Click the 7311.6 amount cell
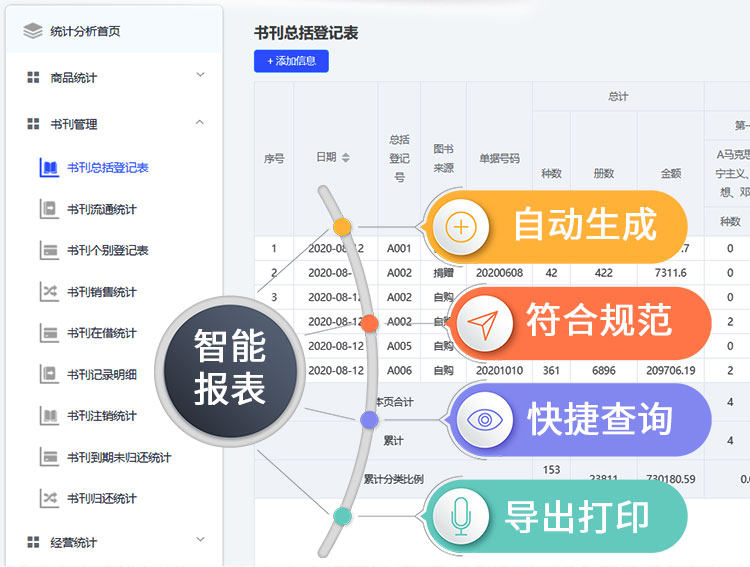Image resolution: width=750 pixels, height=567 pixels. [671, 273]
